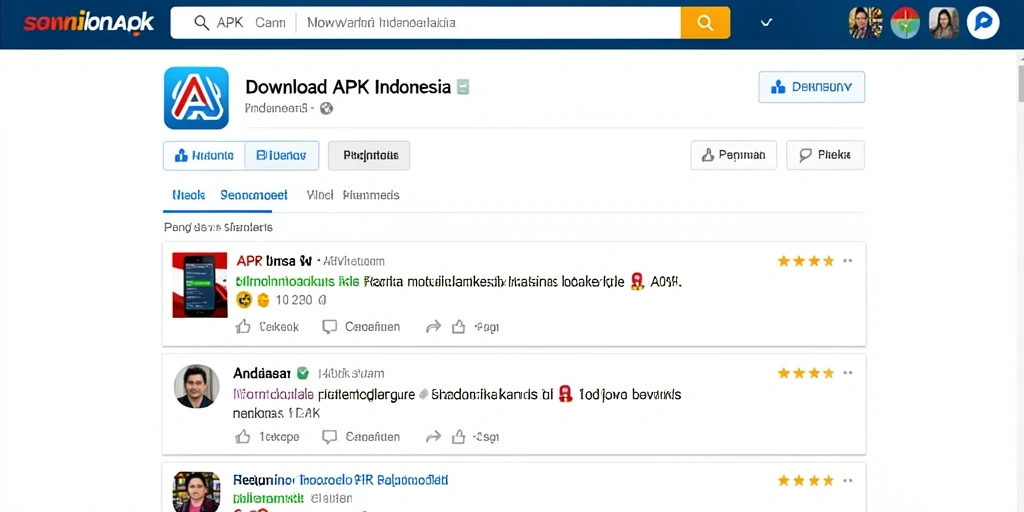Click the share arrow on the first post
The width and height of the screenshot is (1024, 512).
[433, 327]
